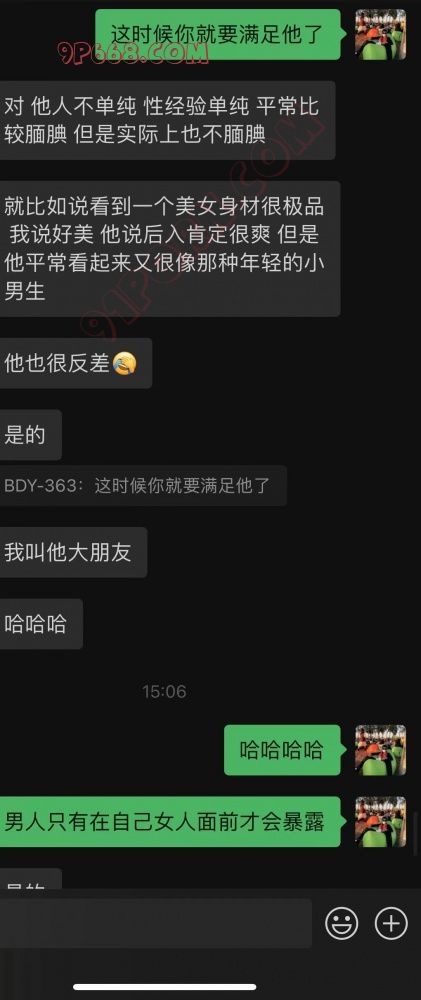The image size is (421, 1000).
Task: Tap the avatar beside 男人只有在自己女人面前才会暴露 message
Action: 381,821
